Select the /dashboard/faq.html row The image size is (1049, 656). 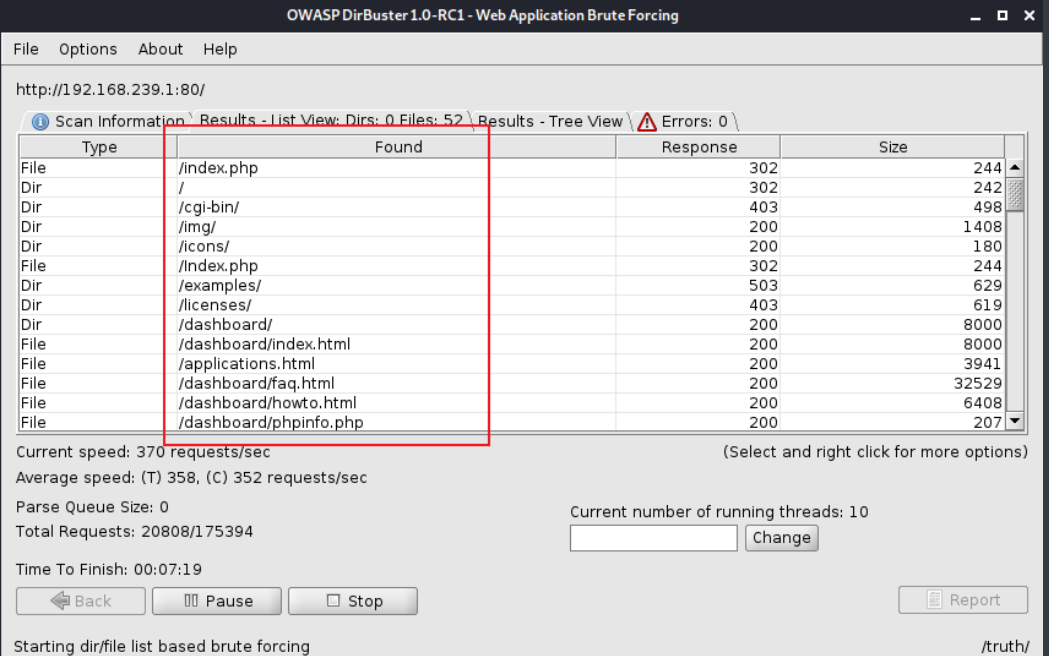[x=512, y=383]
